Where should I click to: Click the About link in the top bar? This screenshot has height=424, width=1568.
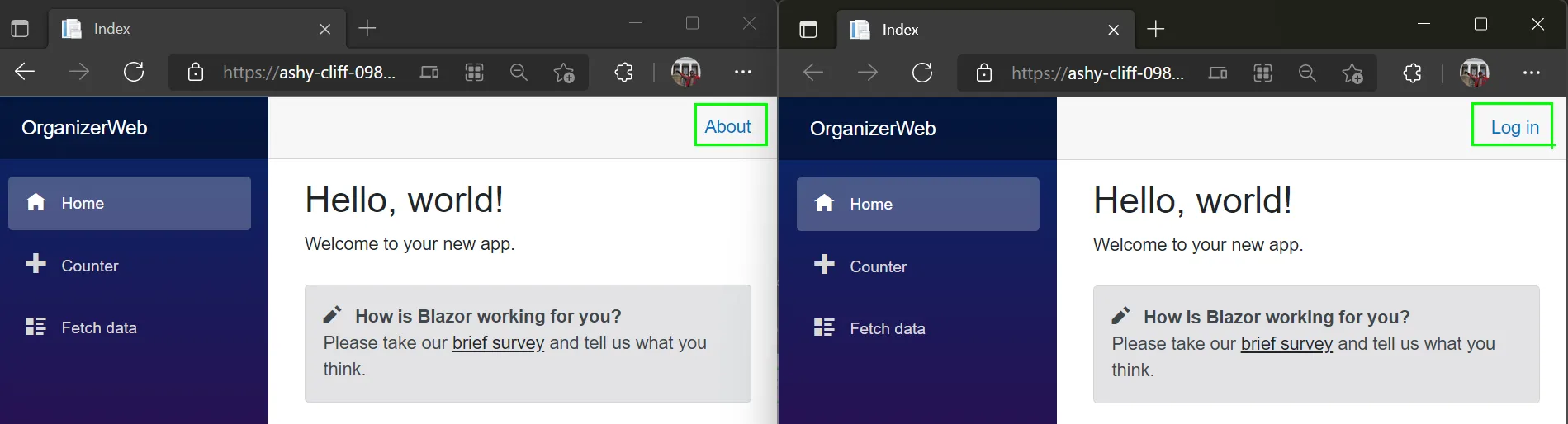[x=727, y=126]
